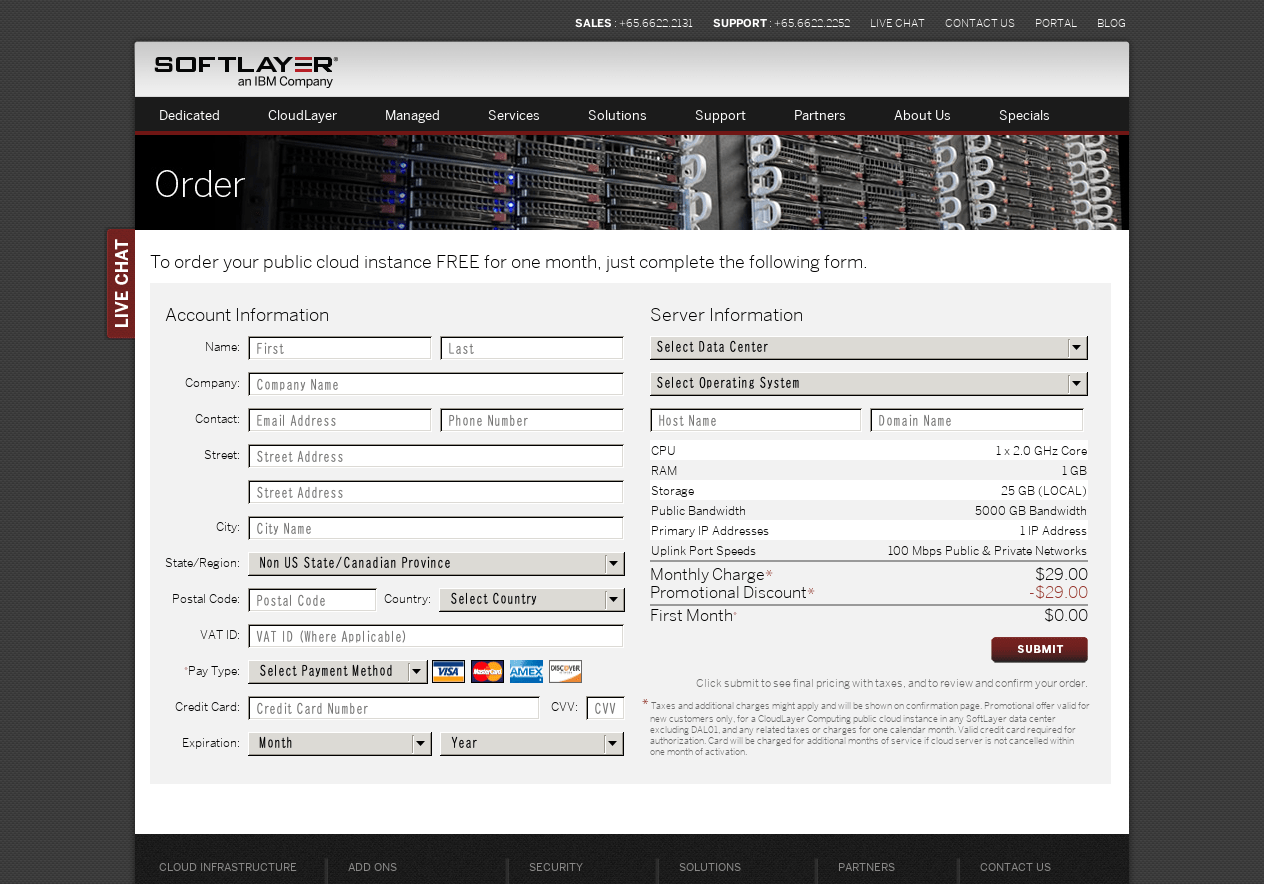
Task: Open Select Payment Method dropdown
Action: (338, 671)
